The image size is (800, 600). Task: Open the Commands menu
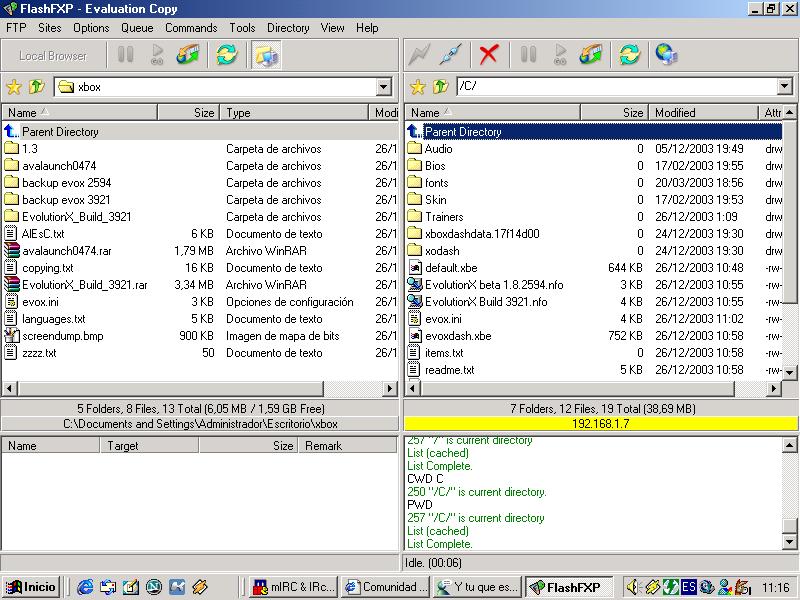(191, 28)
